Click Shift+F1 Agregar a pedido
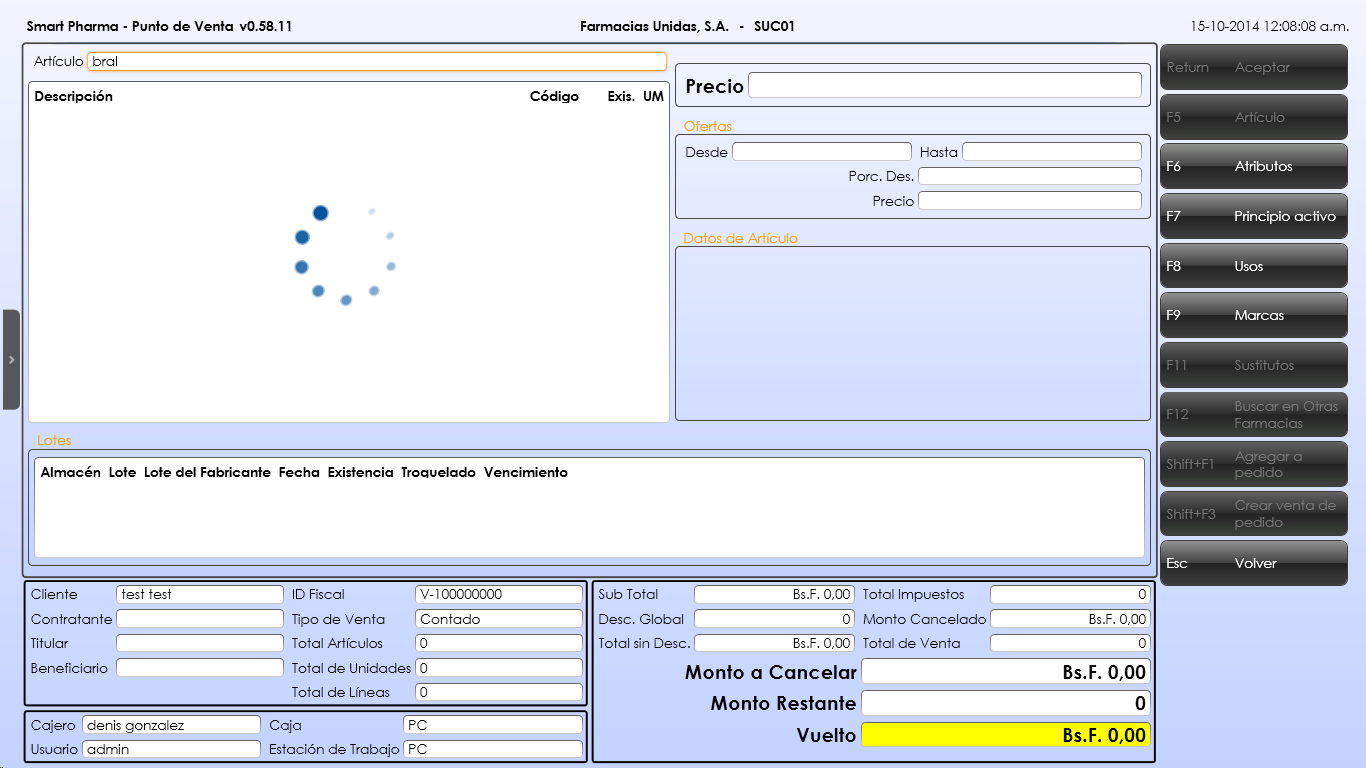 point(1254,464)
